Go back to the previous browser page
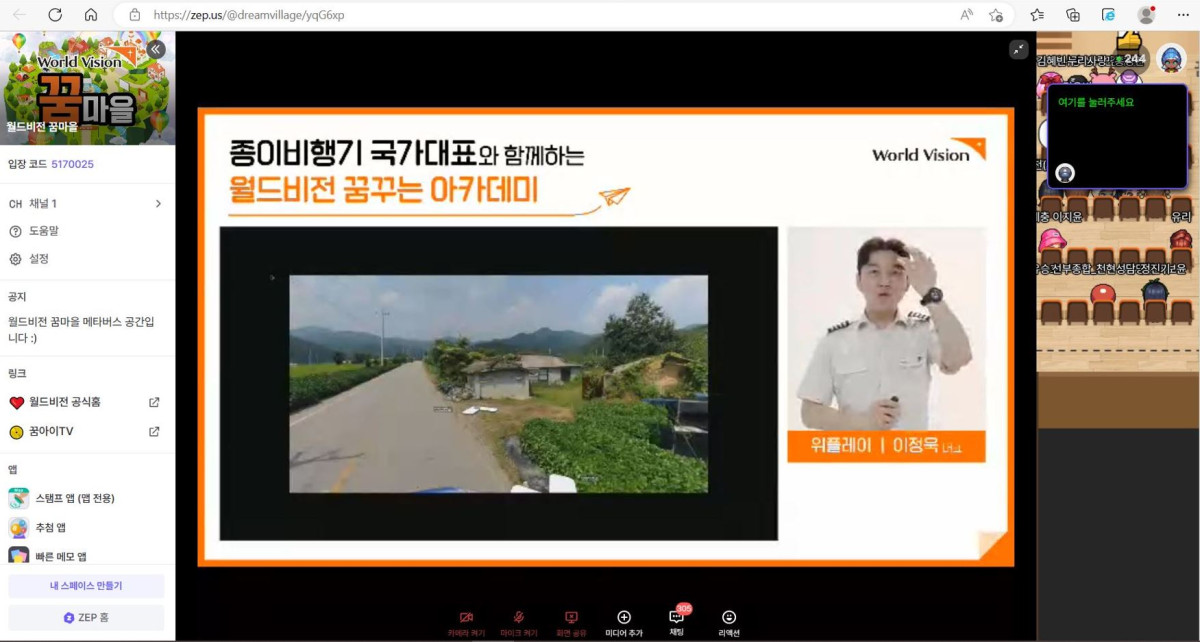 (20, 15)
